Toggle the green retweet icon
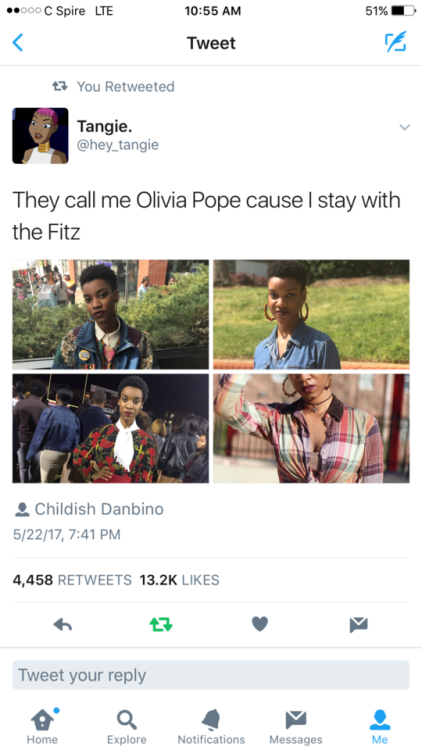 161,624
